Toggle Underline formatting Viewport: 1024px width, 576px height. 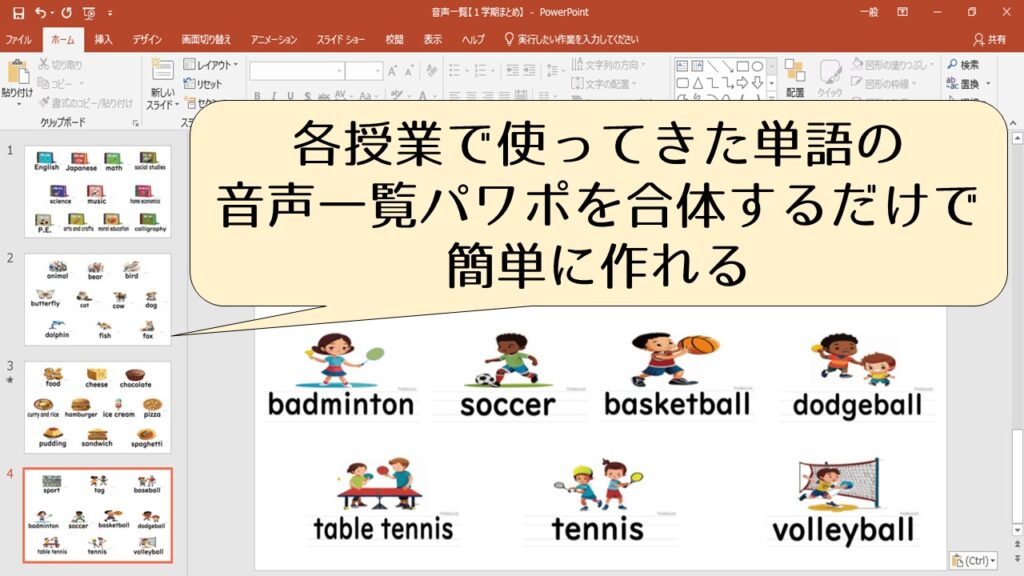[x=289, y=97]
